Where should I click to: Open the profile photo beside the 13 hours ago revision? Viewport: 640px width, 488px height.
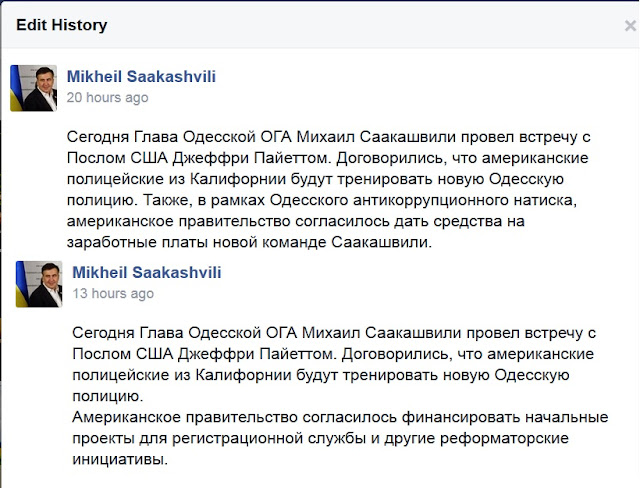click(39, 284)
